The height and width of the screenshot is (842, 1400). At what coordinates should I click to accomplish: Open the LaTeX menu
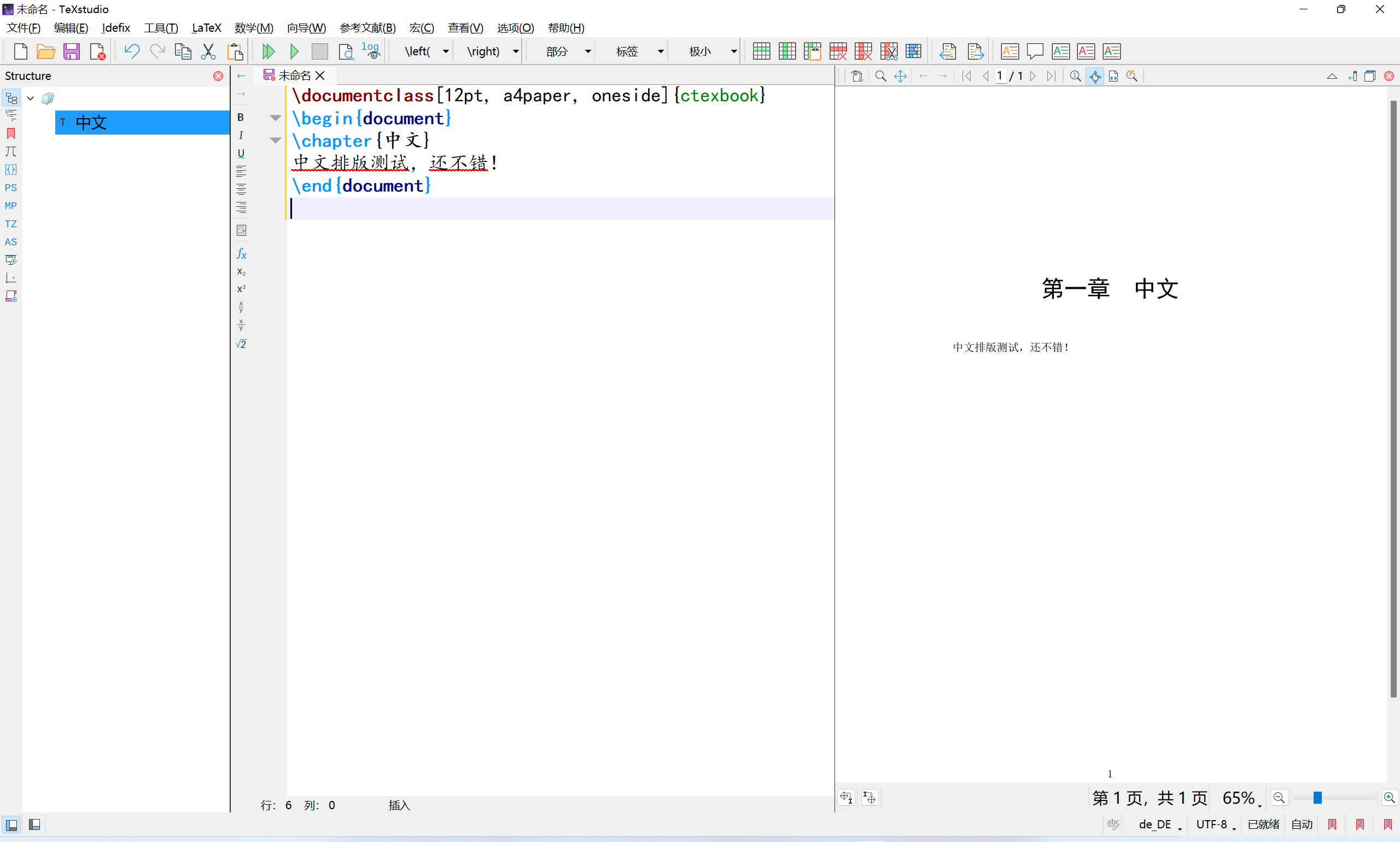[x=206, y=28]
